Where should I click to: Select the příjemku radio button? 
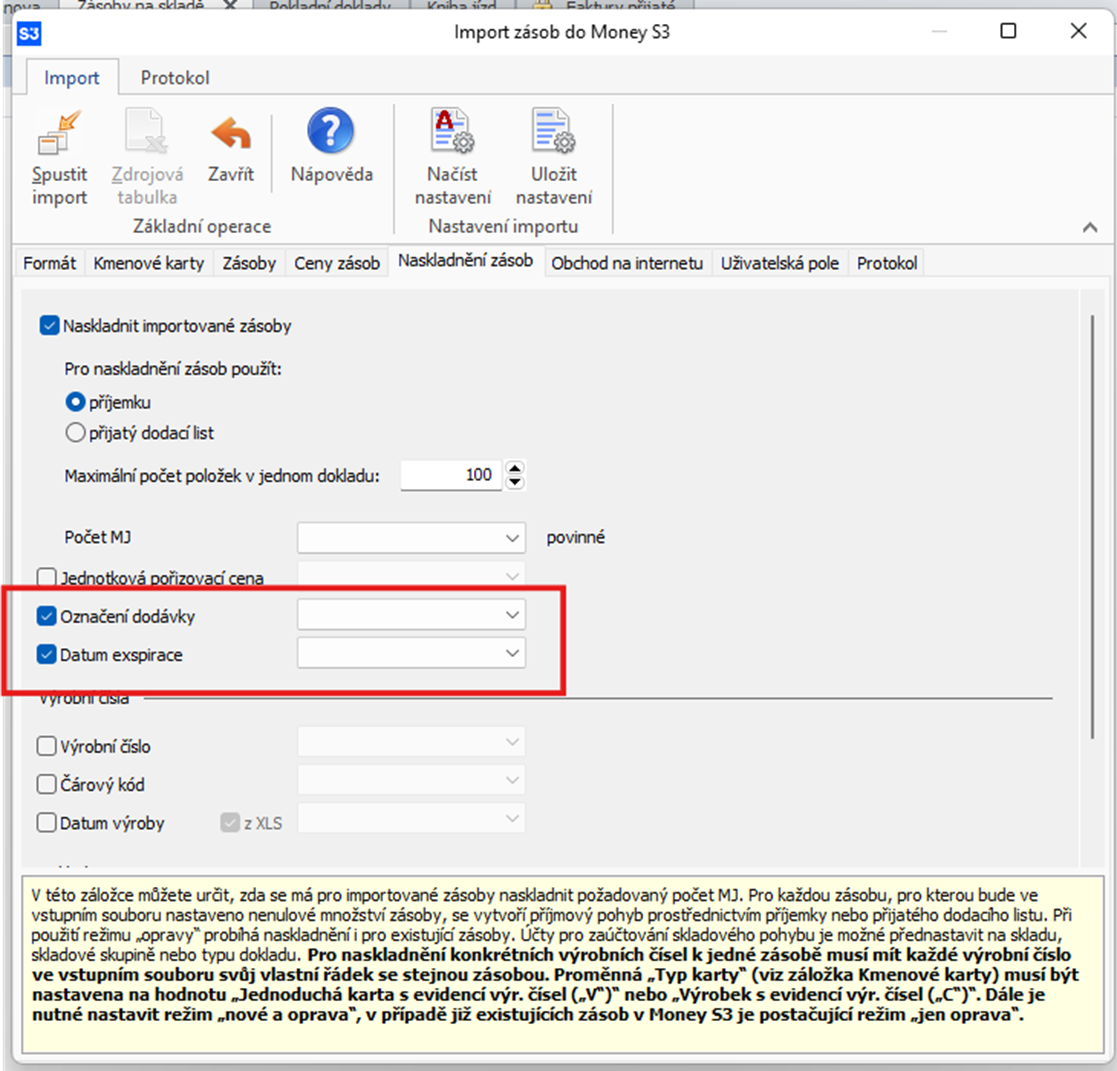point(75,402)
